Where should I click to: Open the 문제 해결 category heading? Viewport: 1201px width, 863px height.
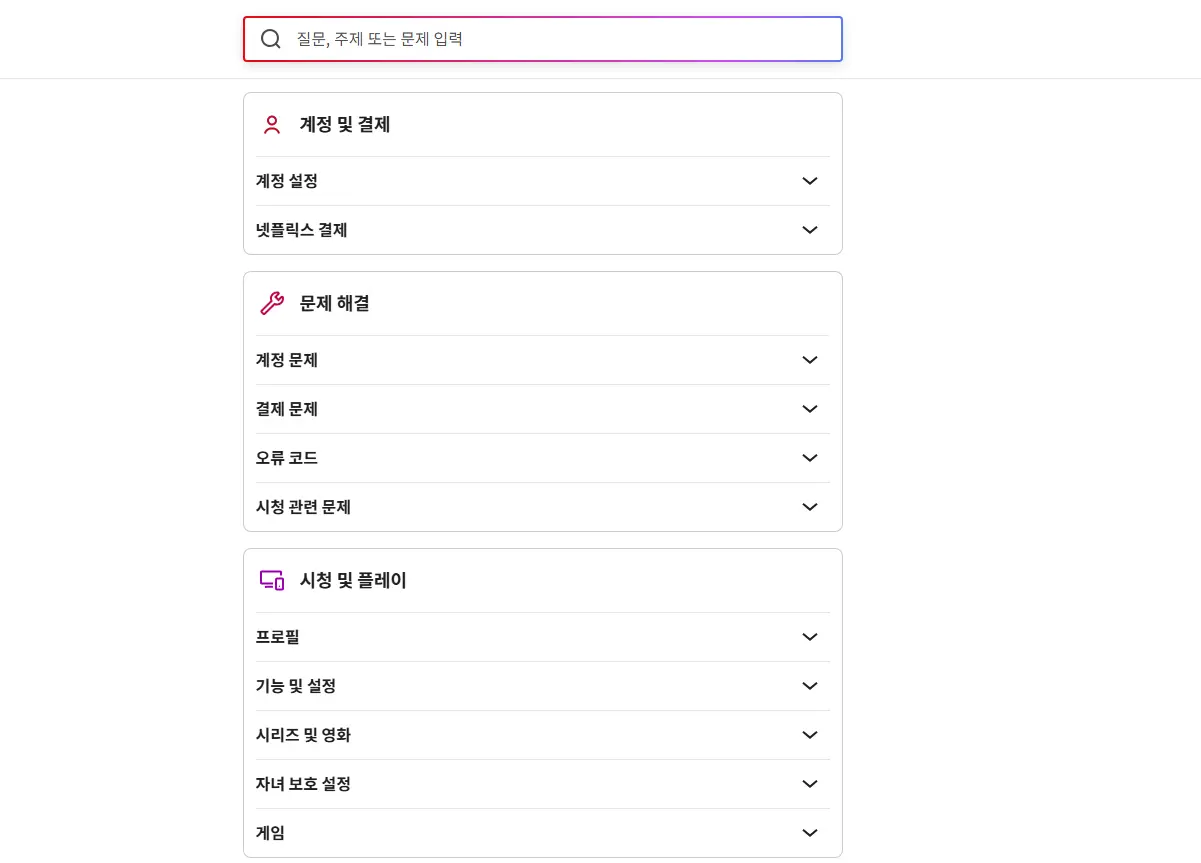click(334, 303)
